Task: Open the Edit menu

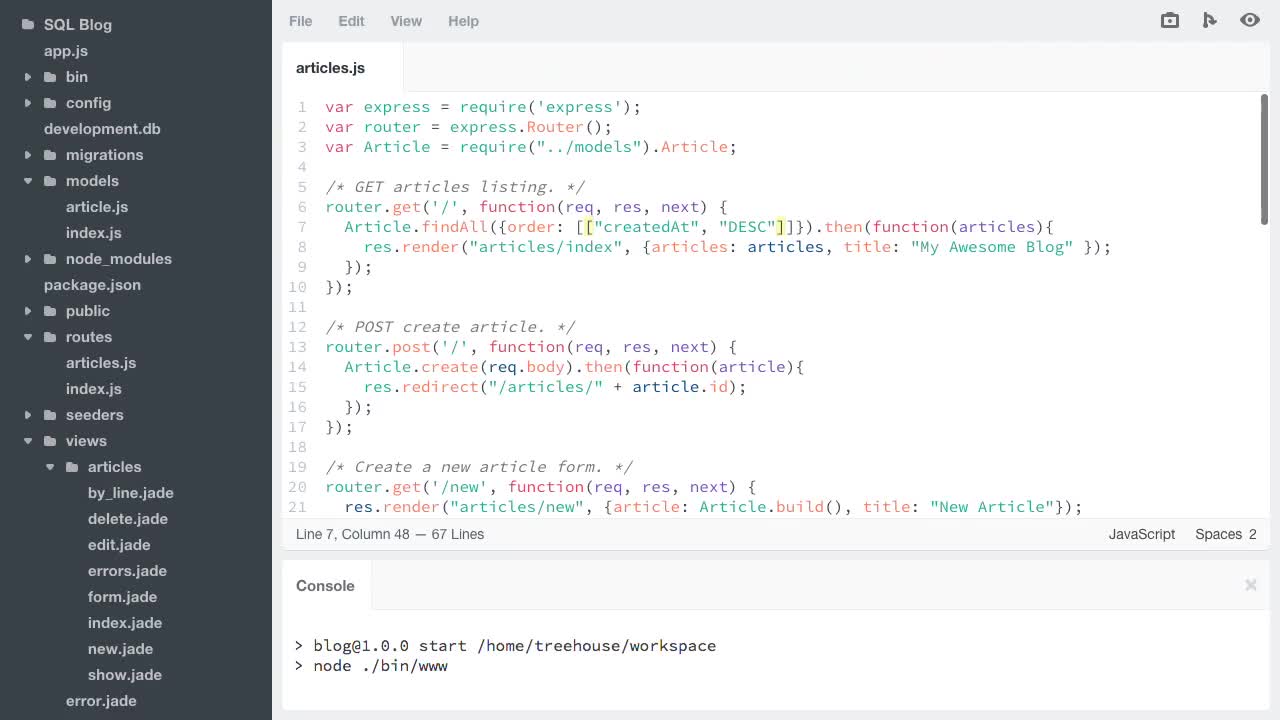Action: 351,21
